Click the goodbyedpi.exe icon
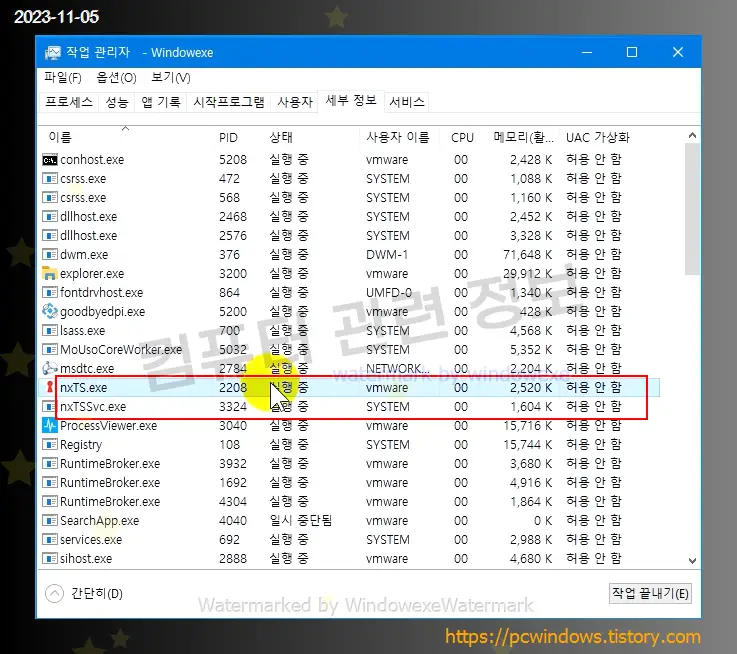This screenshot has height=654, width=737. 50,312
